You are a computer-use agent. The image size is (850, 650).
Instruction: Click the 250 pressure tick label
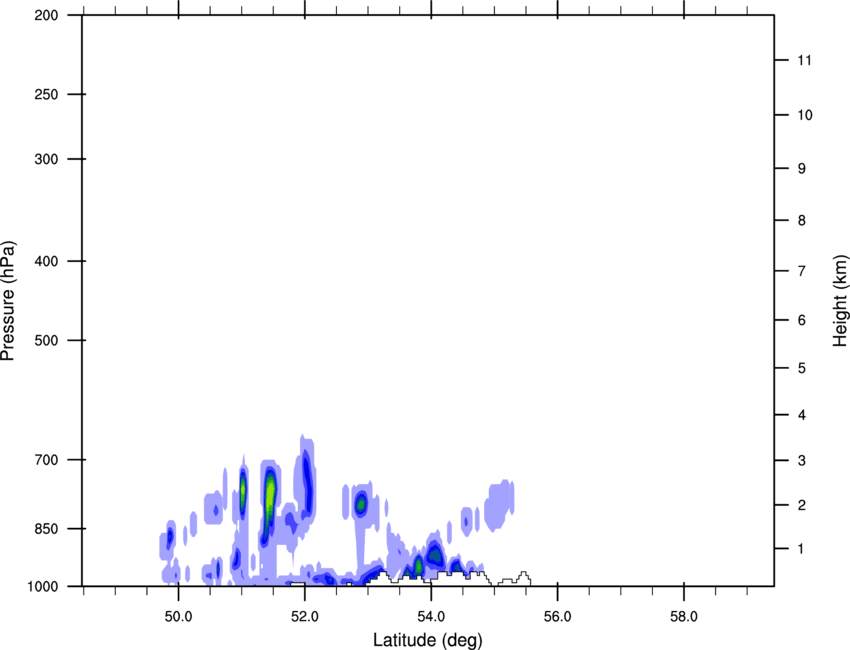[x=46, y=94]
